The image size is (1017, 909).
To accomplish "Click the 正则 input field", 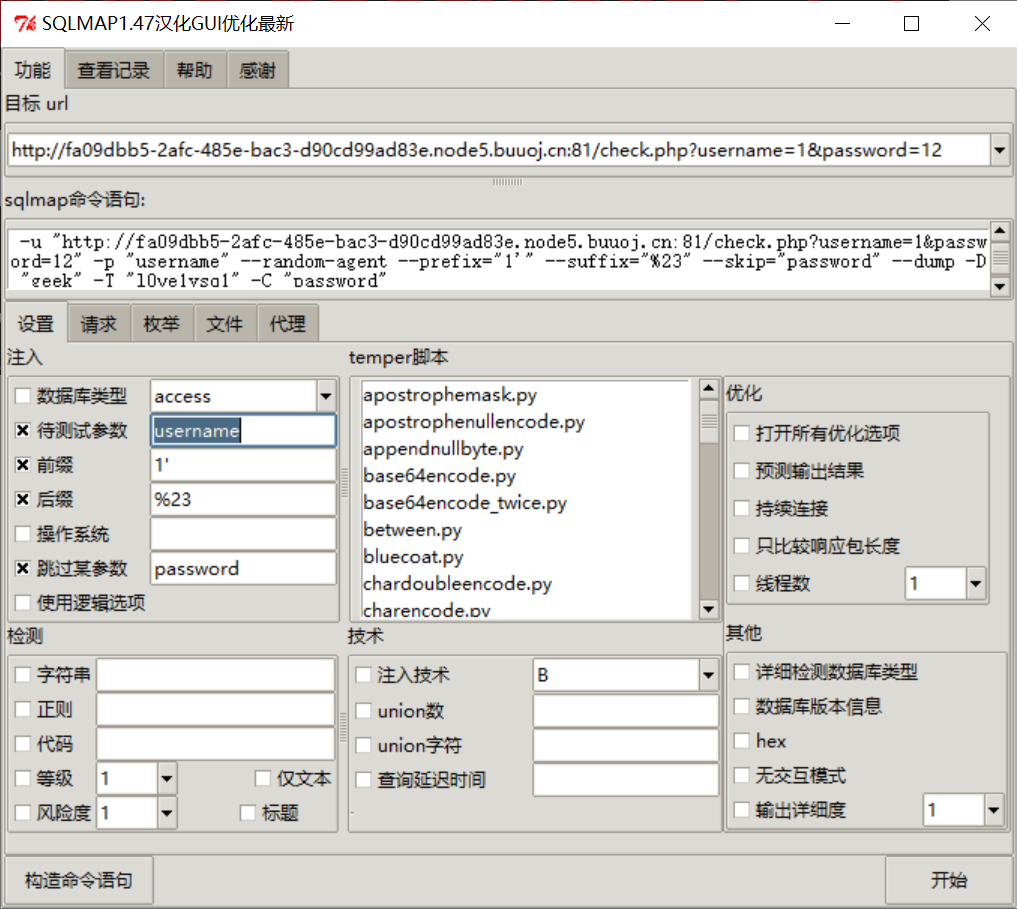I will click(215, 709).
